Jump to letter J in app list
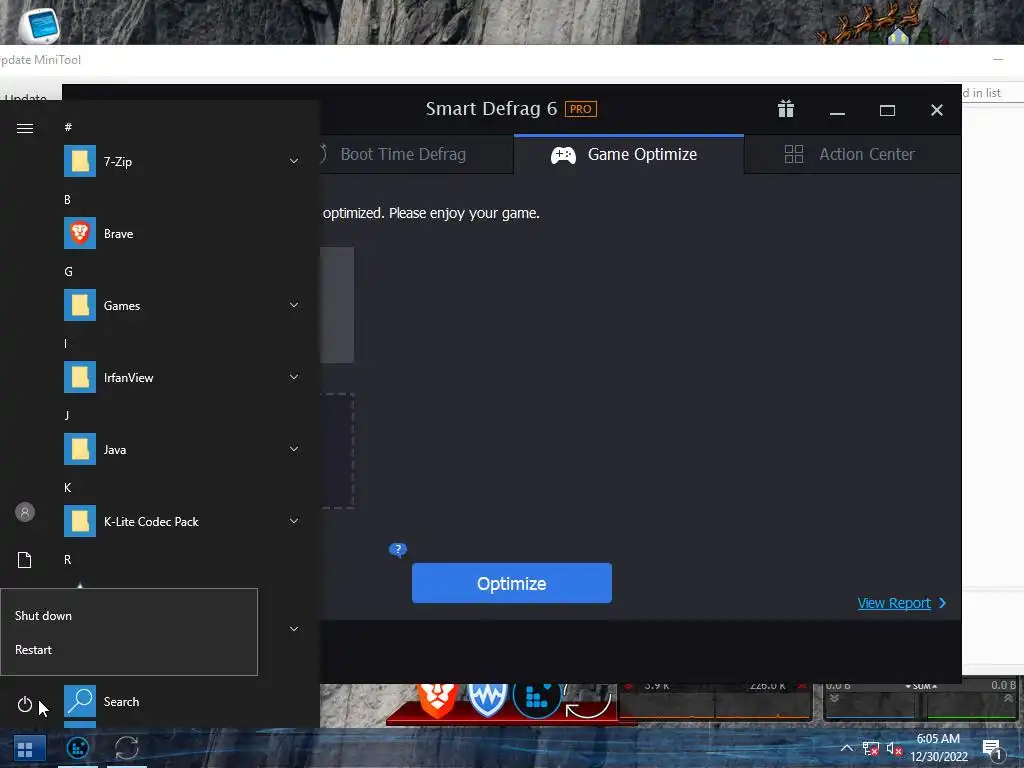The height and width of the screenshot is (768, 1024). point(67,415)
